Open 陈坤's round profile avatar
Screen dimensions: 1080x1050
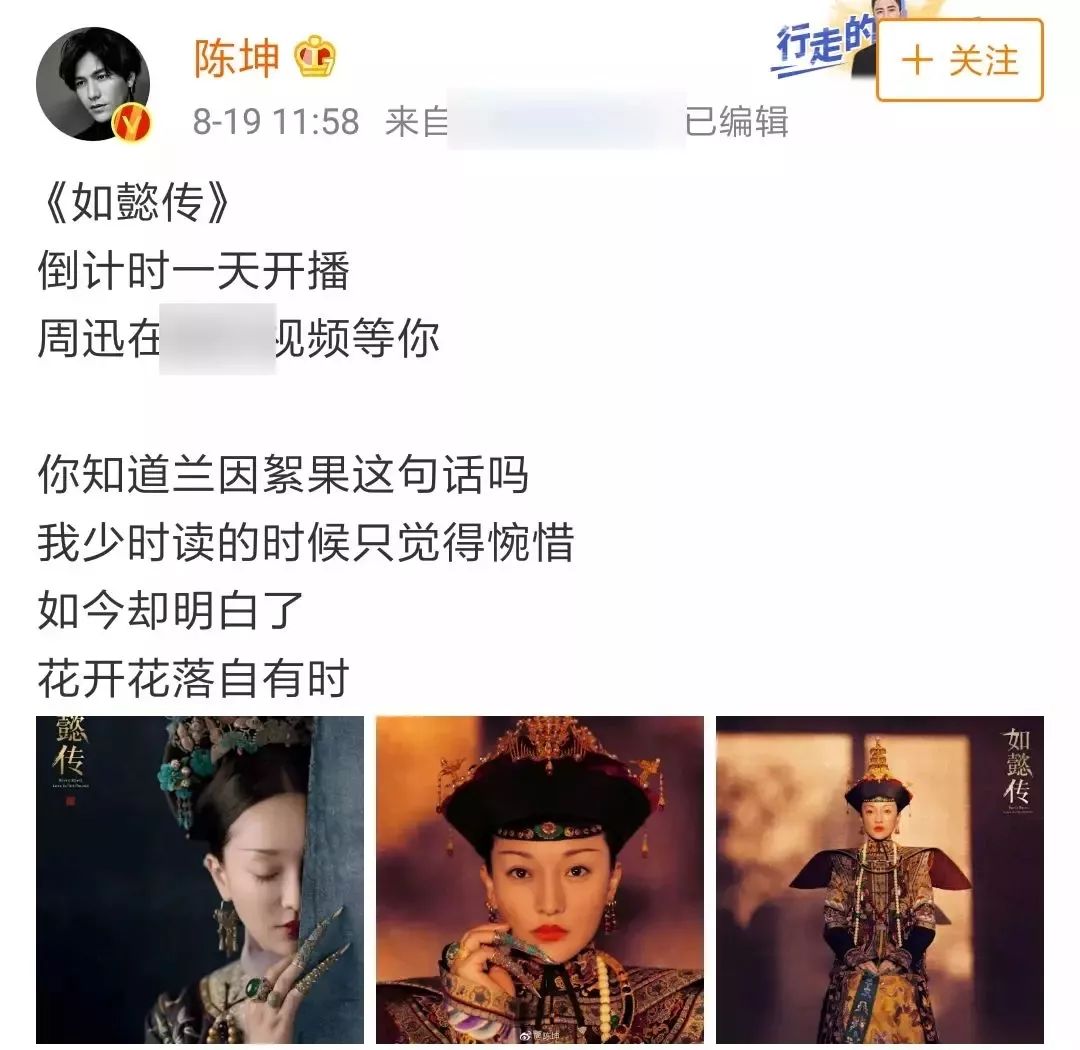[93, 83]
